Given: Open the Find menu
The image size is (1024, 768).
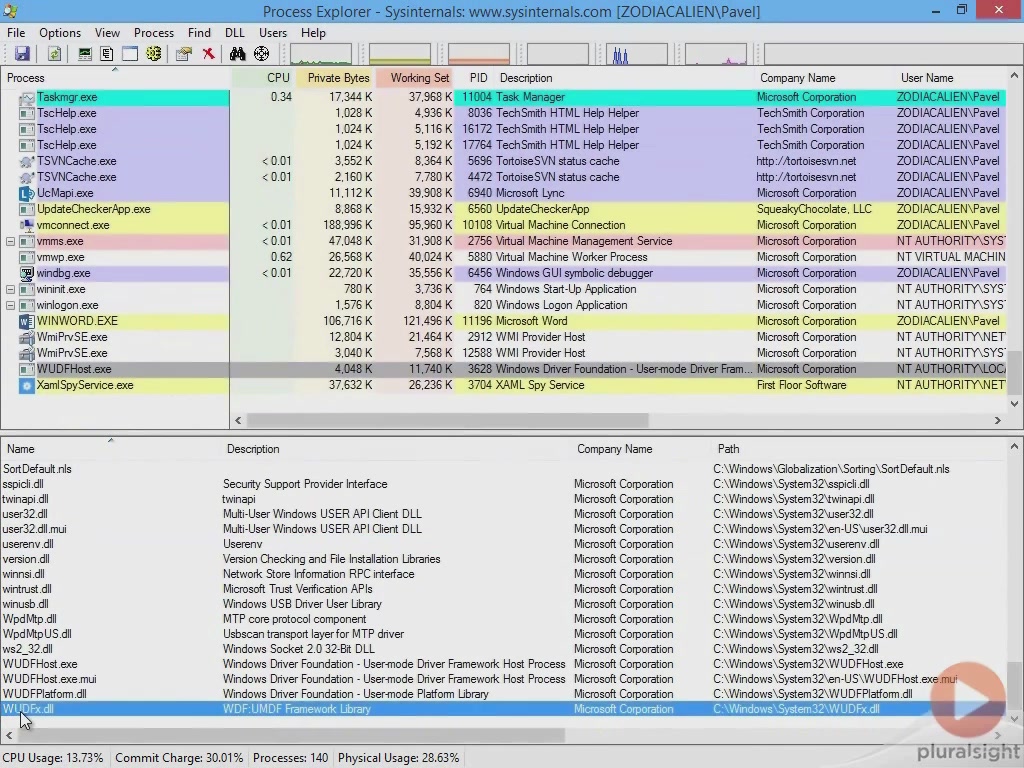Looking at the screenshot, I should click(x=199, y=33).
